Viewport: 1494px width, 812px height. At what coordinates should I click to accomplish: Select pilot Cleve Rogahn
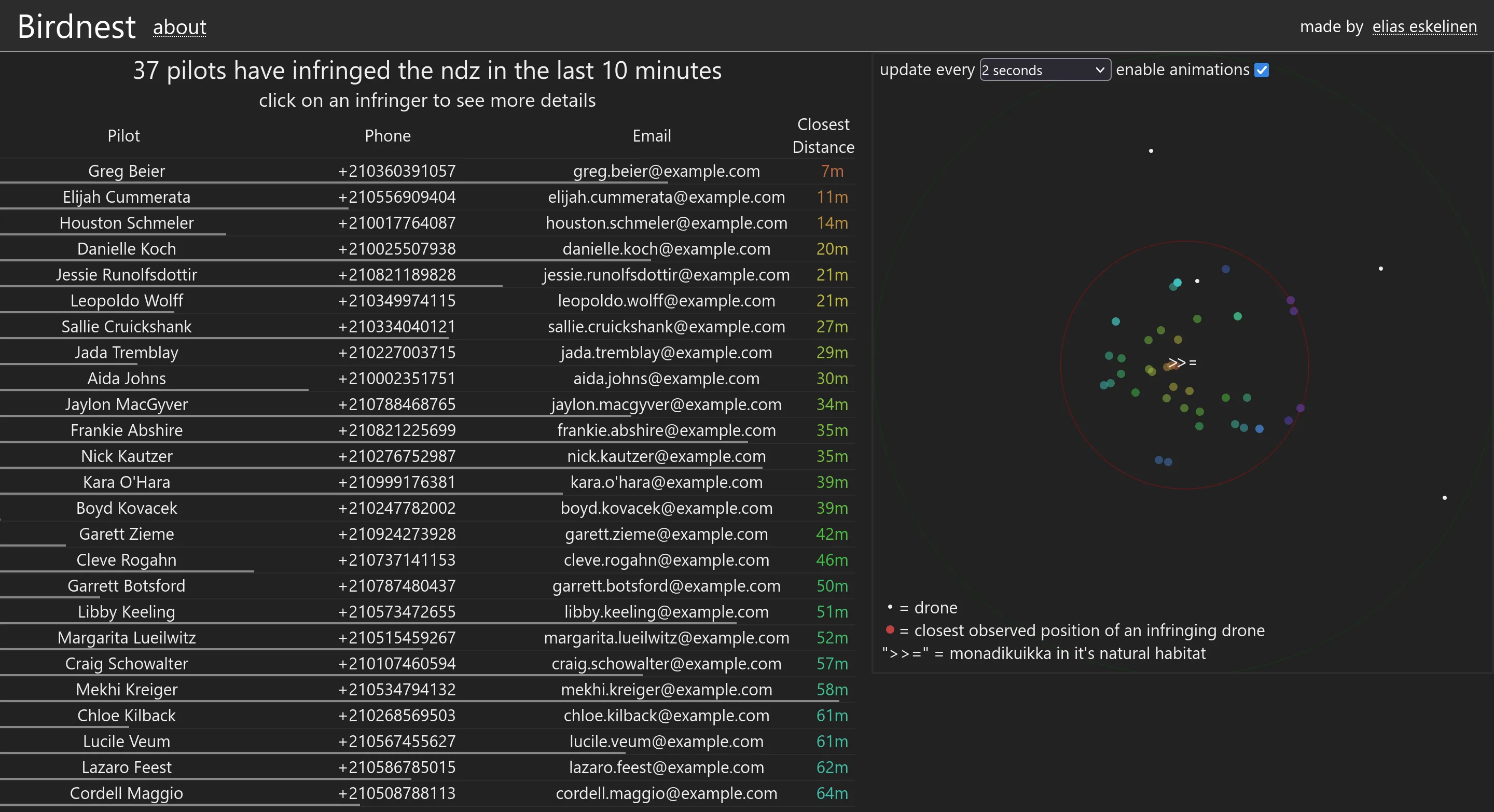(127, 560)
